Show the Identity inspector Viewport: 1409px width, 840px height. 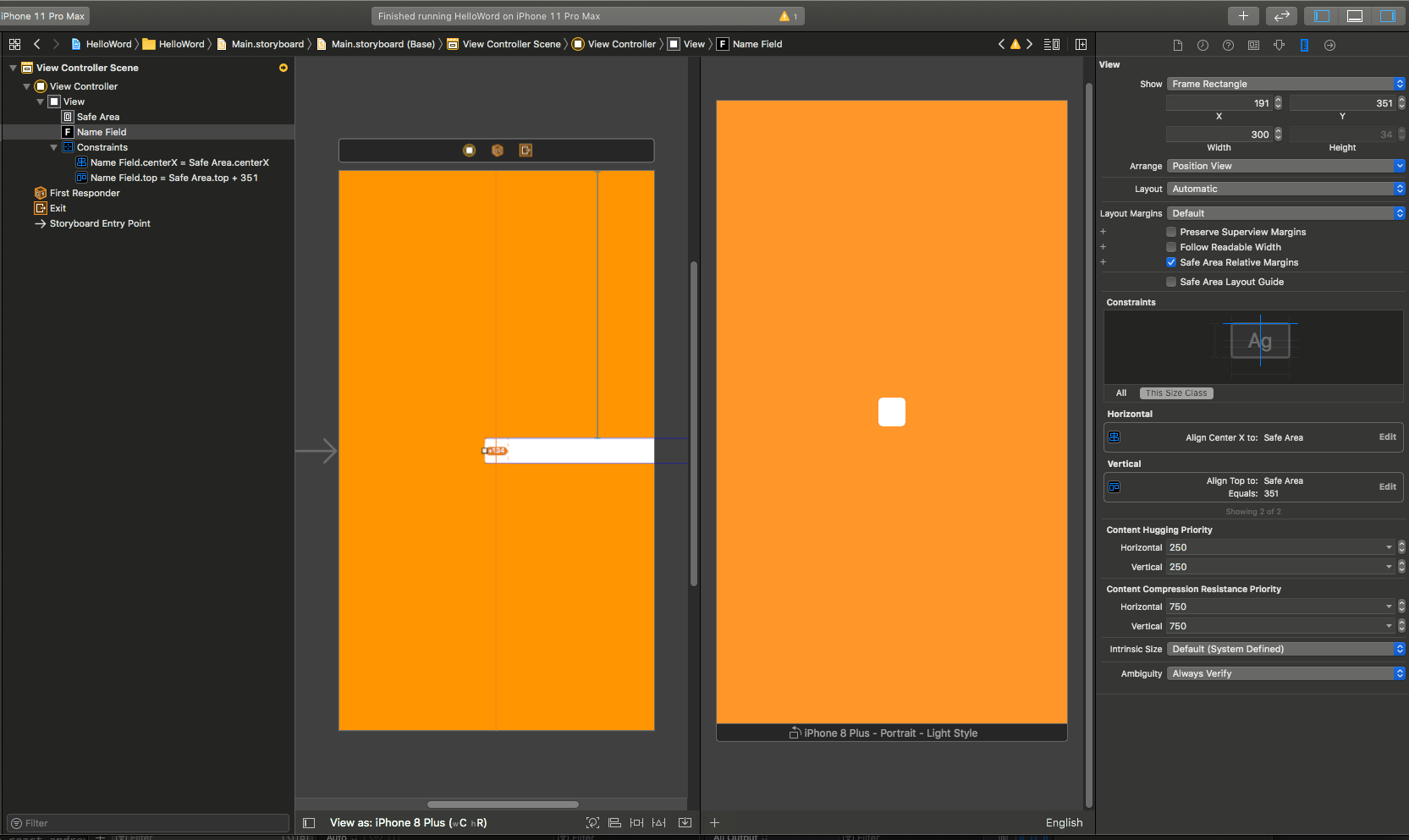pyautogui.click(x=1253, y=45)
